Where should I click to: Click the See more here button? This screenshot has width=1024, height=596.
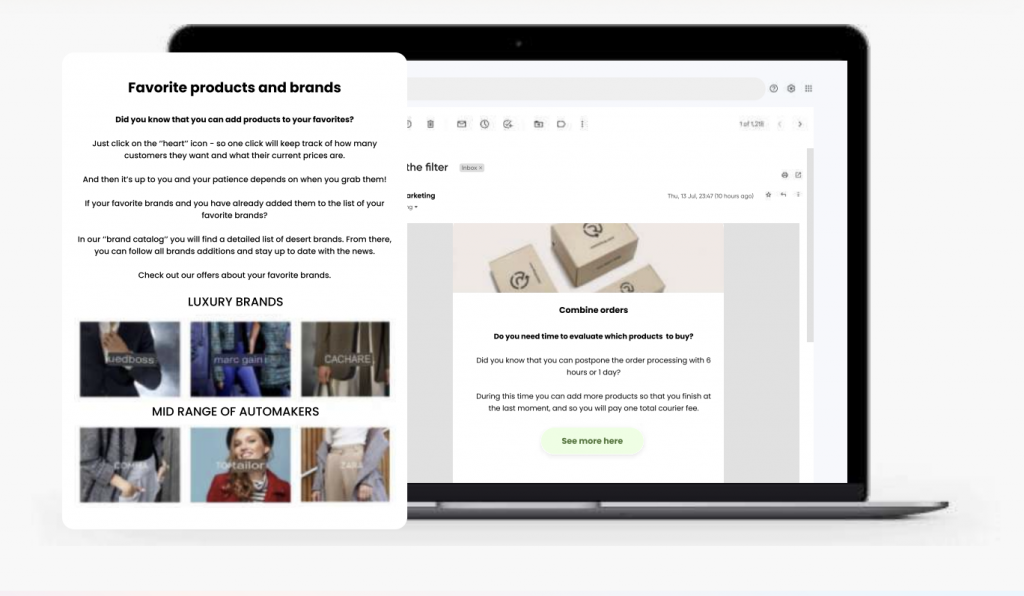click(x=592, y=441)
